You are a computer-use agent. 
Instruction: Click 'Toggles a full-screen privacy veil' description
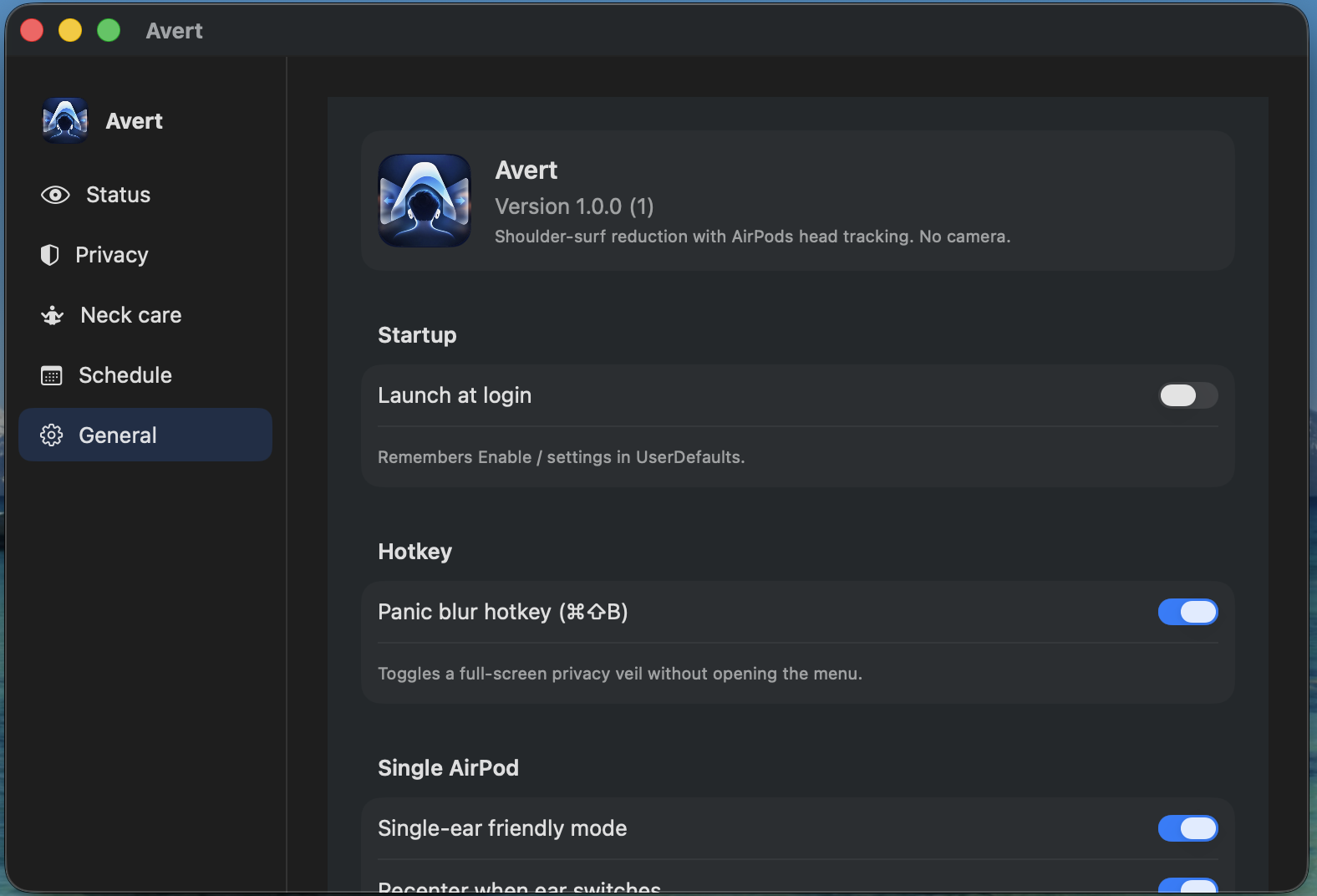pos(619,674)
